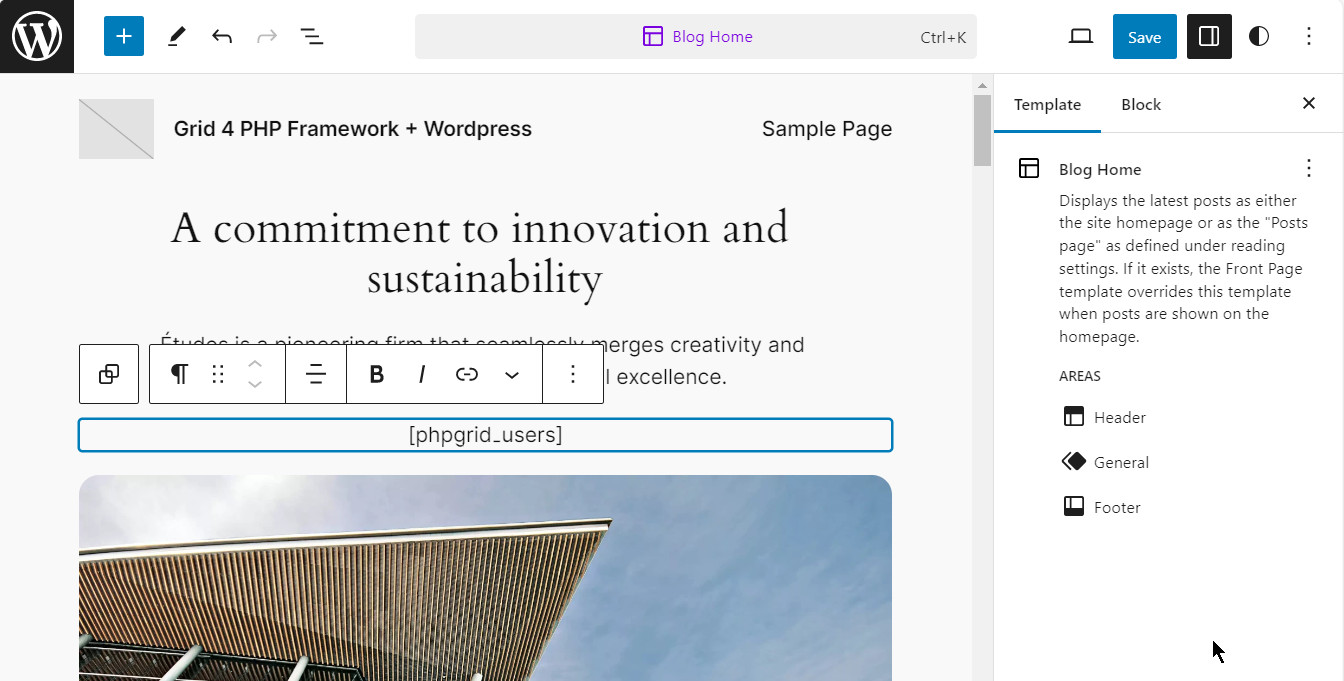This screenshot has width=1344, height=681.
Task: Select the pencil Tools icon
Action: point(176,37)
